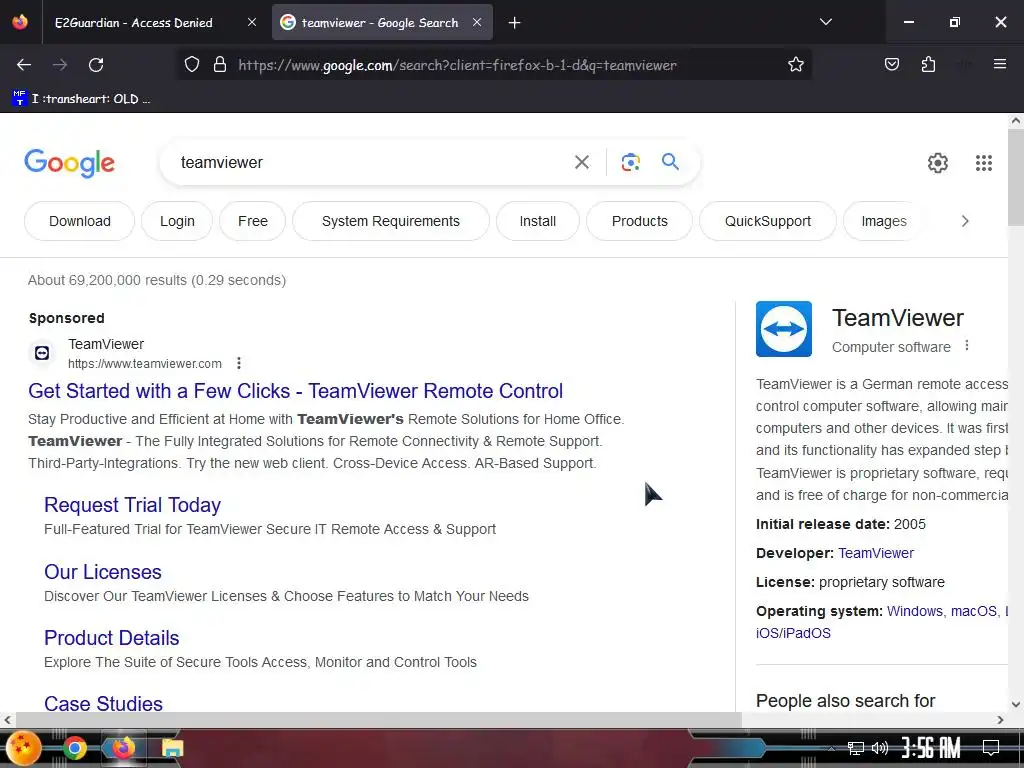Open Product Details sitelink
1024x768 pixels.
click(112, 638)
